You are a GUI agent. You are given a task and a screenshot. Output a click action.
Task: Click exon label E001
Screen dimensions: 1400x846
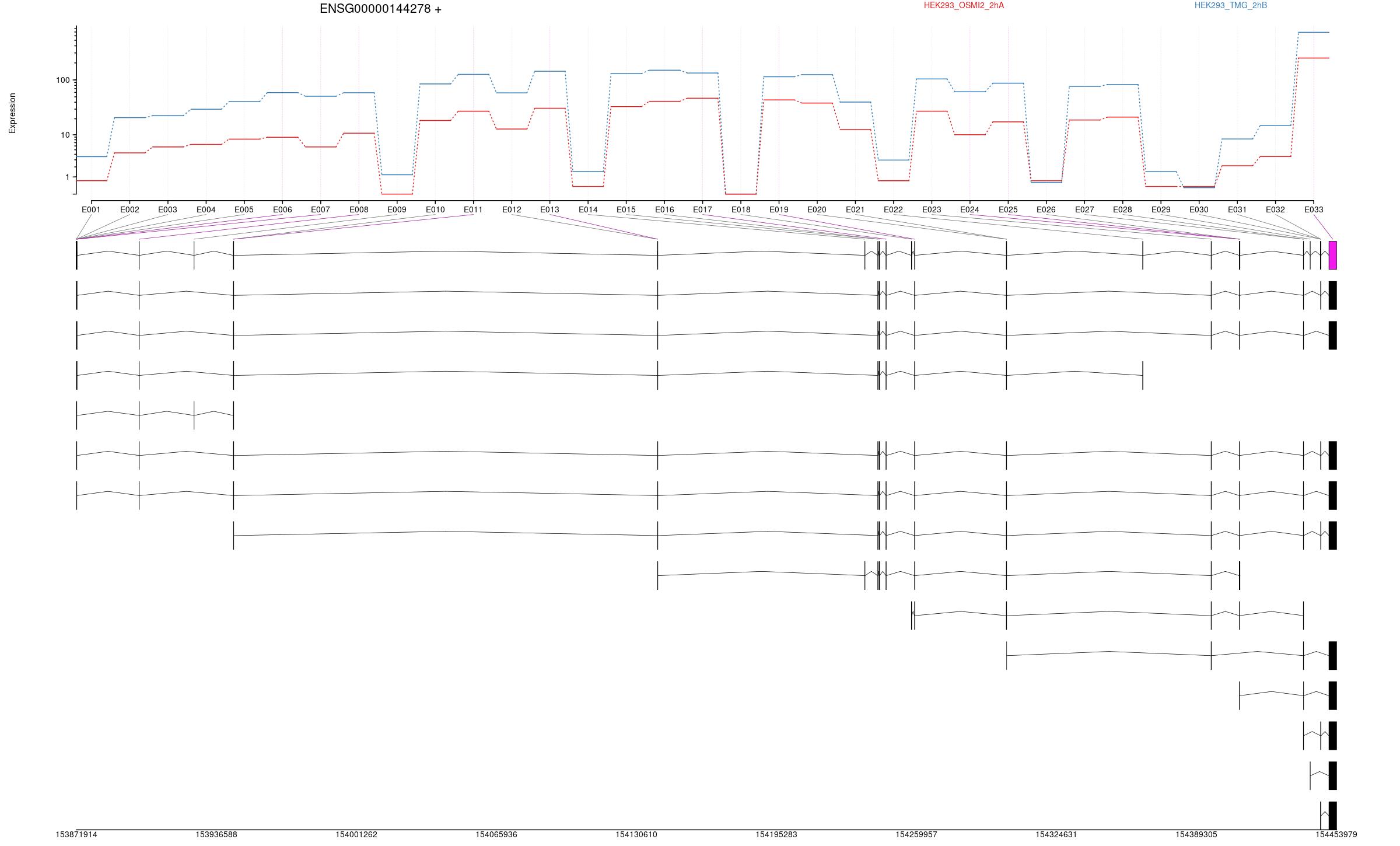(x=91, y=209)
